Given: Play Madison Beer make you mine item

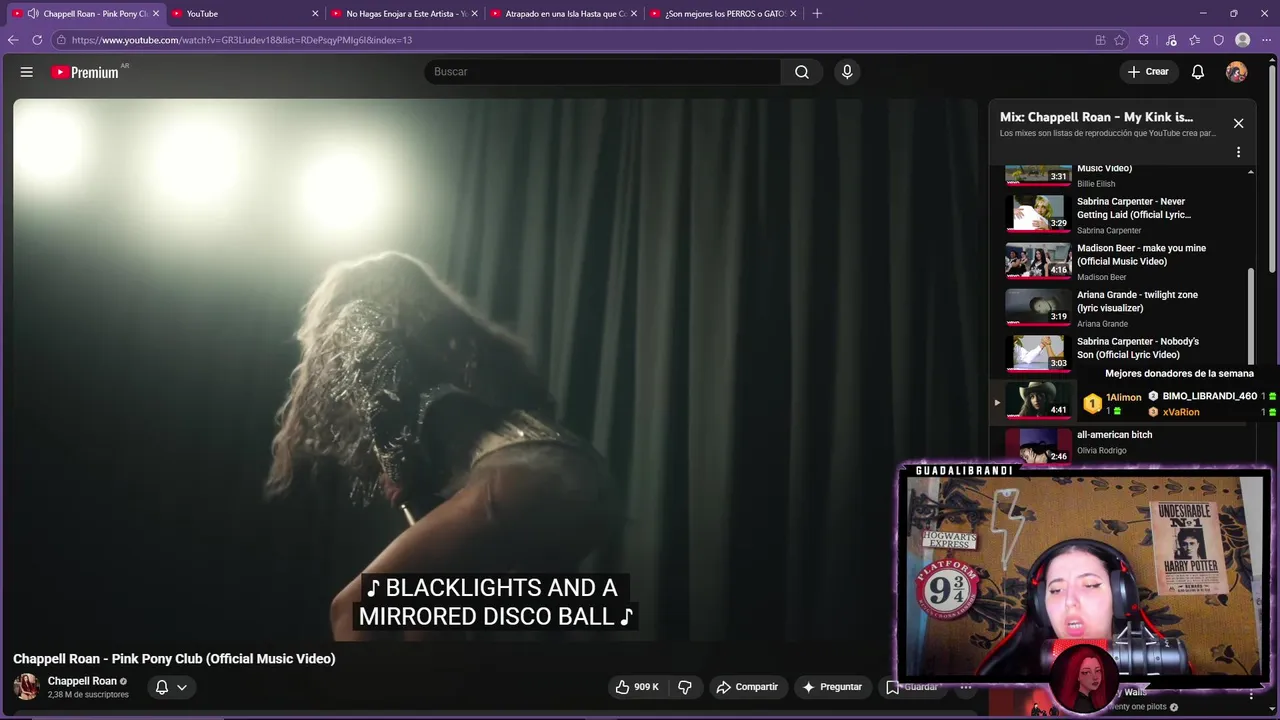Looking at the screenshot, I should [1120, 261].
